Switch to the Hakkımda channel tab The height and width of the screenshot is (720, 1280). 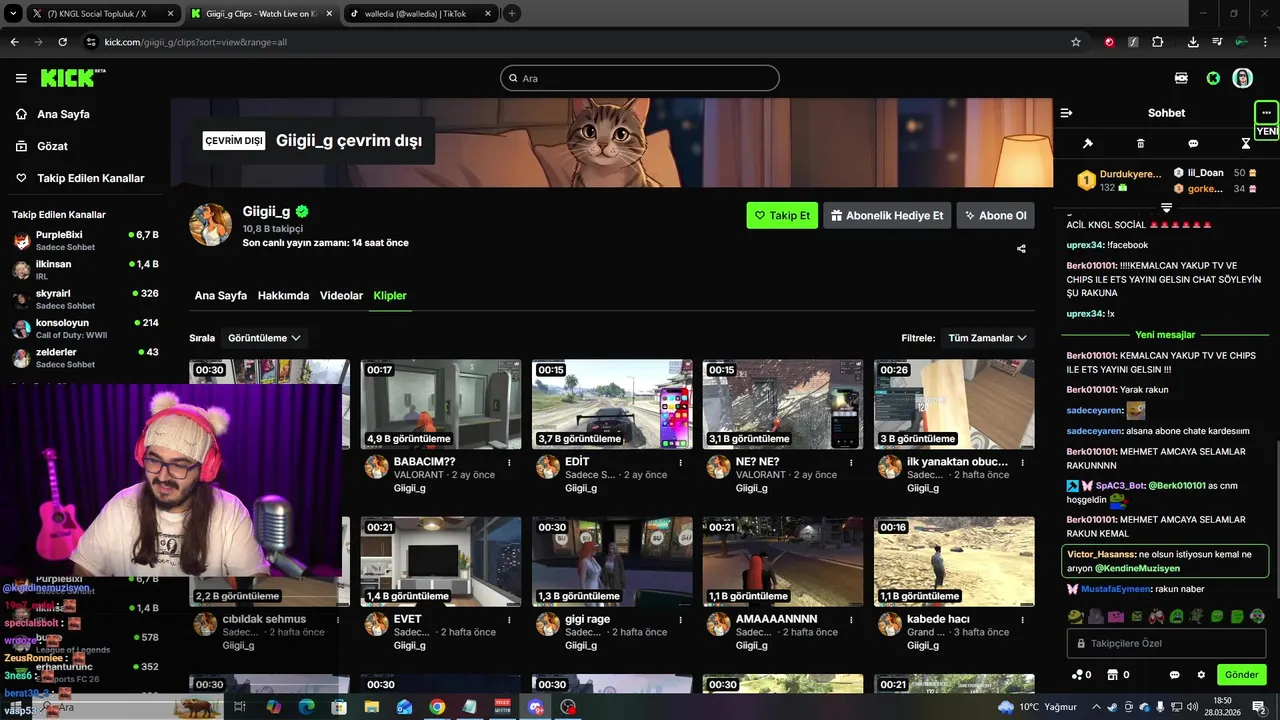(x=283, y=296)
